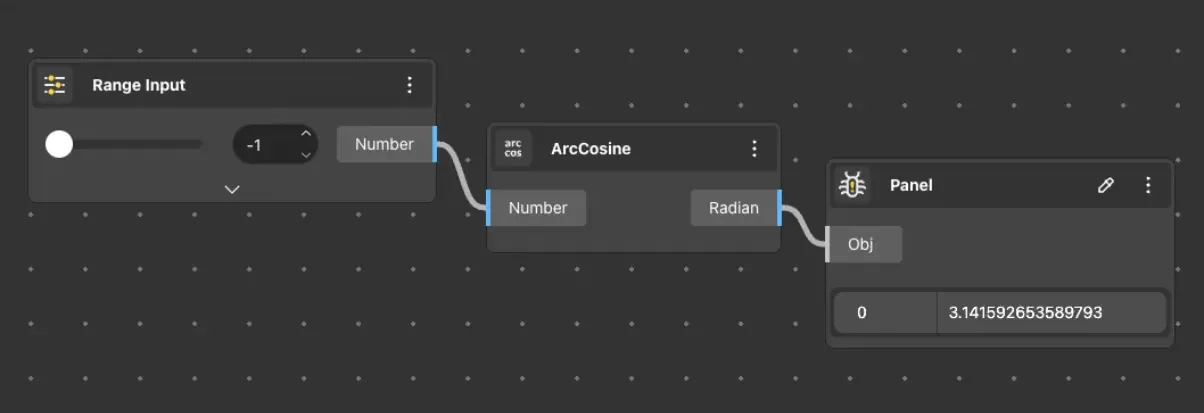Click the Panel Obj input port

pyautogui.click(x=864, y=244)
